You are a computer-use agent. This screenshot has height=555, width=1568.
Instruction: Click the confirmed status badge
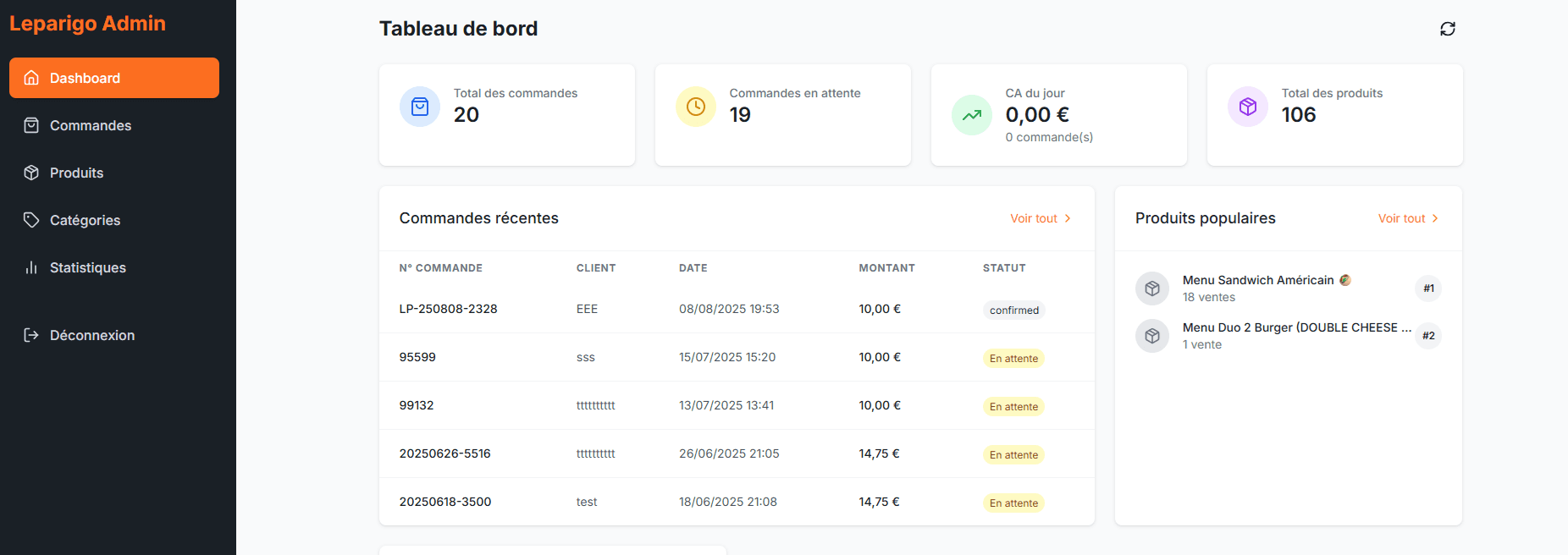(x=1013, y=310)
